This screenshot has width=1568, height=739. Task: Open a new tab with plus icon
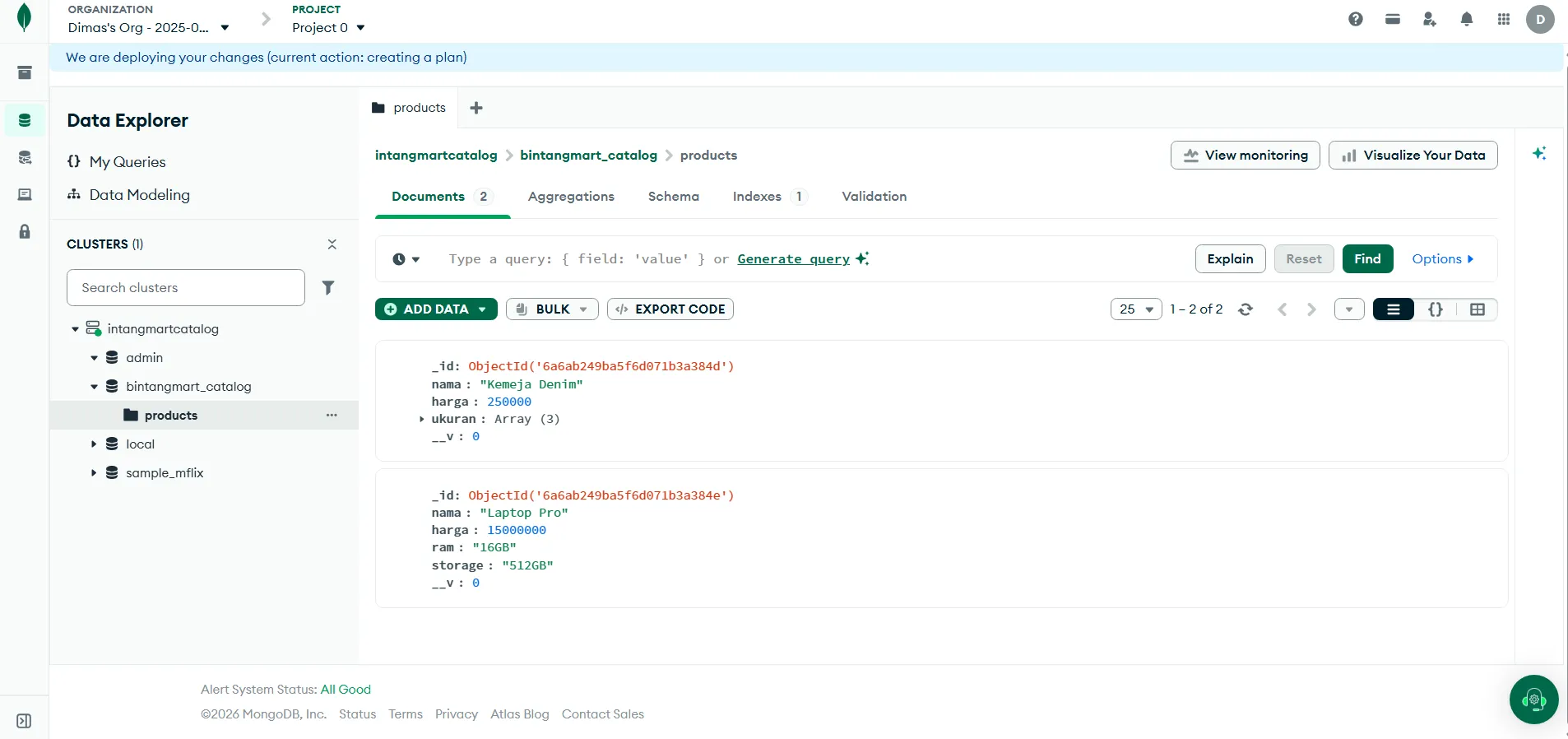pyautogui.click(x=476, y=108)
